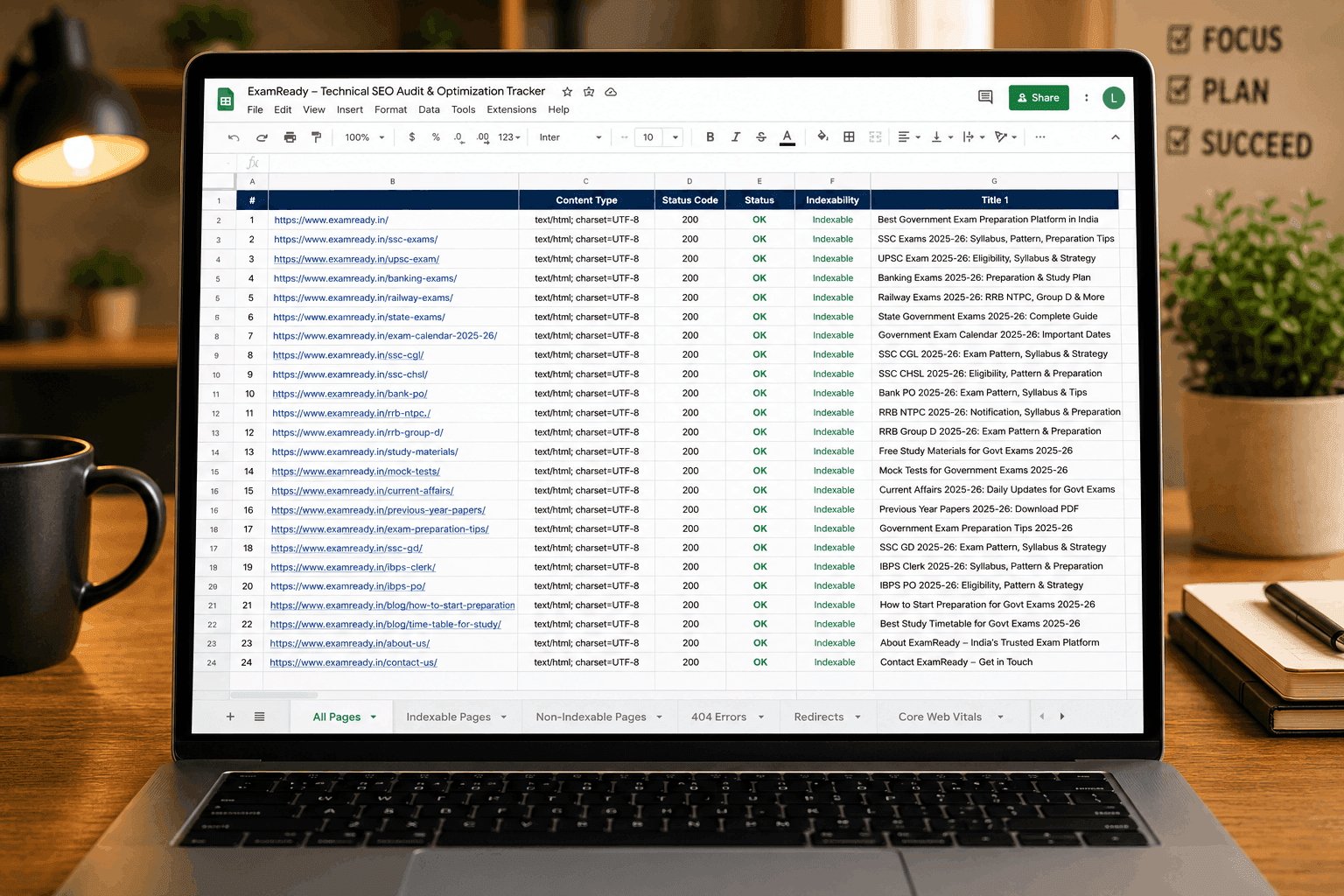Print the spreadsheet using the printer icon
The image size is (1344, 896).
click(290, 137)
